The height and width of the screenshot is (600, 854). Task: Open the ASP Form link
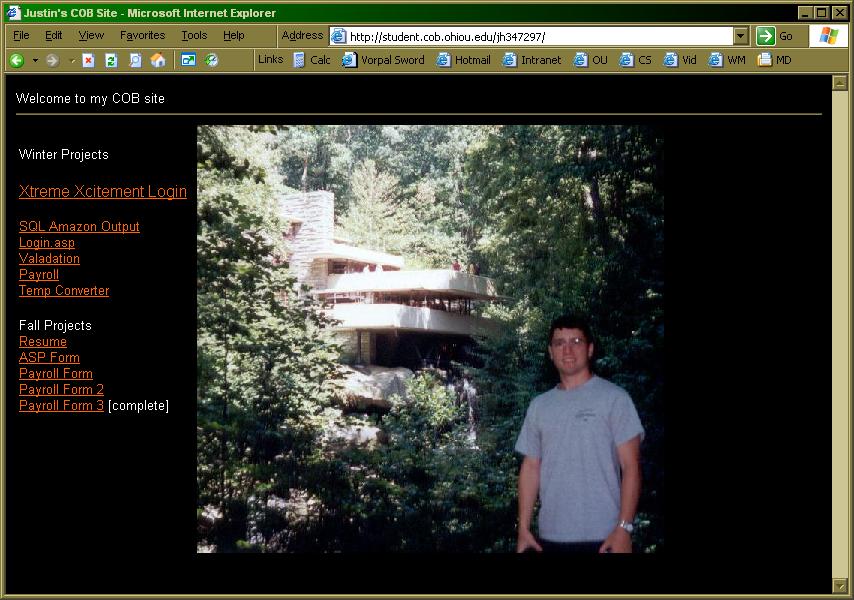(49, 358)
